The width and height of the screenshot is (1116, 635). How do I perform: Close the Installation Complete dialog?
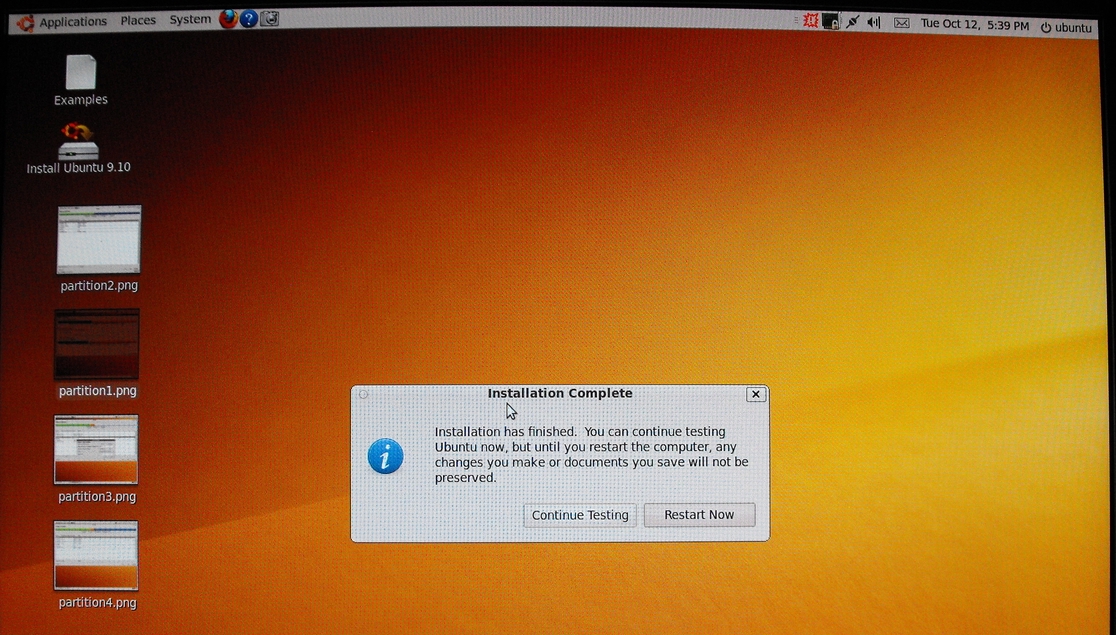(x=756, y=394)
